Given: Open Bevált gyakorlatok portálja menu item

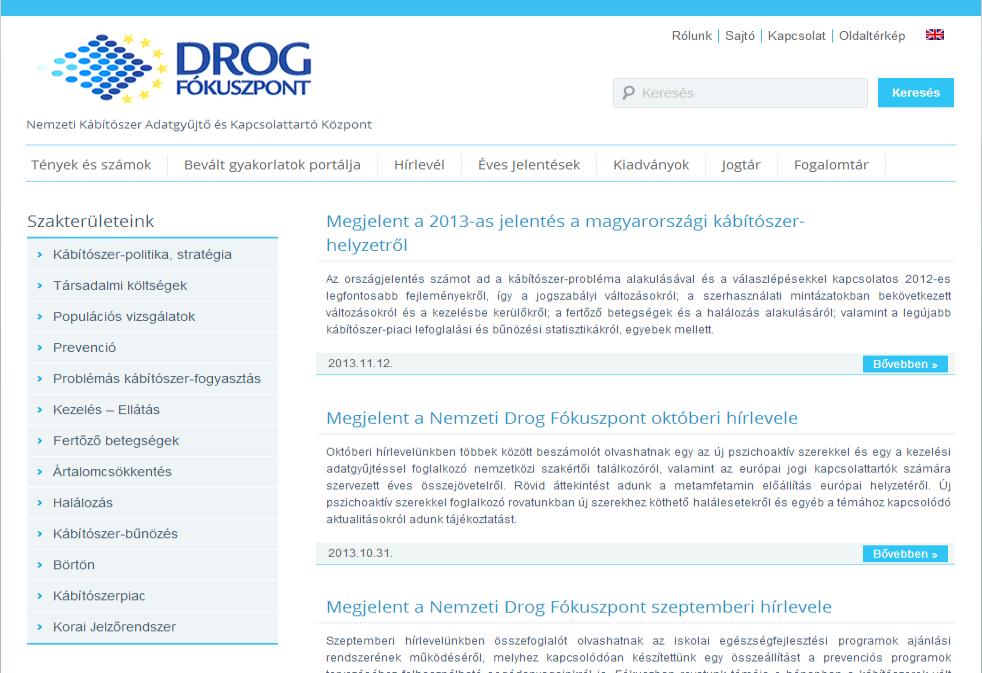Looking at the screenshot, I should pyautogui.click(x=272, y=165).
